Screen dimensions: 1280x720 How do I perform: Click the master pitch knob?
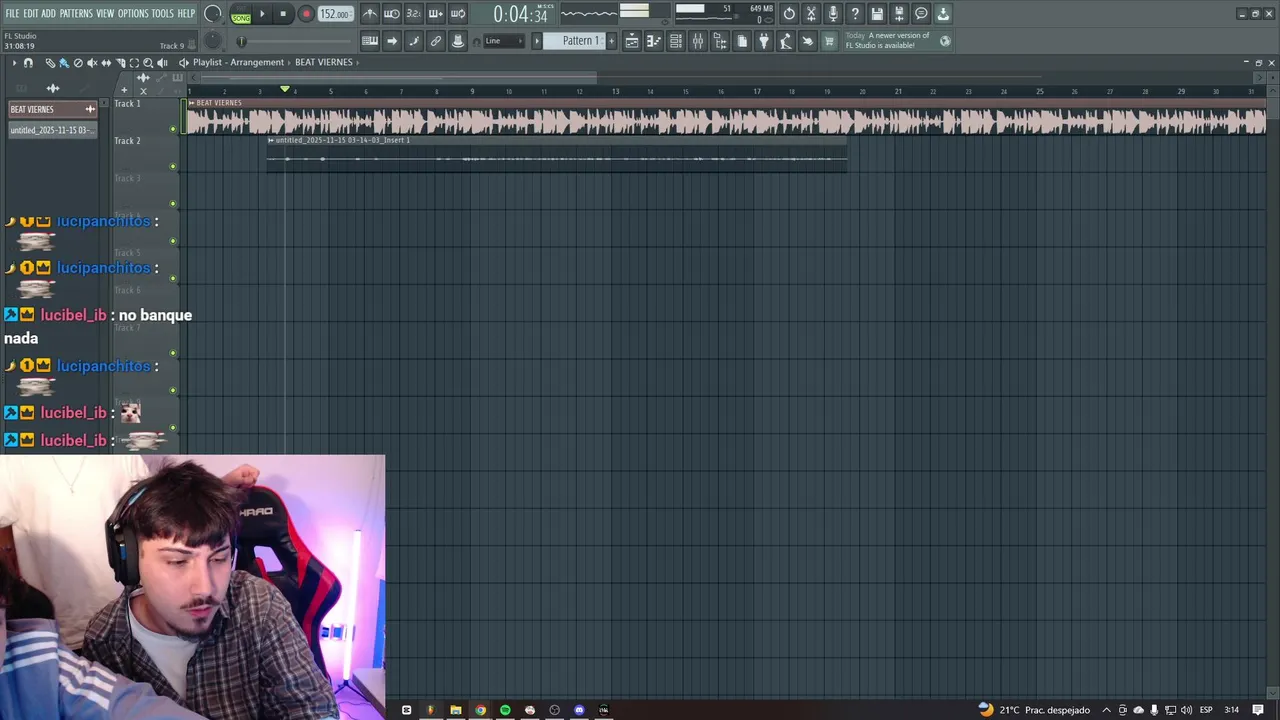(213, 40)
